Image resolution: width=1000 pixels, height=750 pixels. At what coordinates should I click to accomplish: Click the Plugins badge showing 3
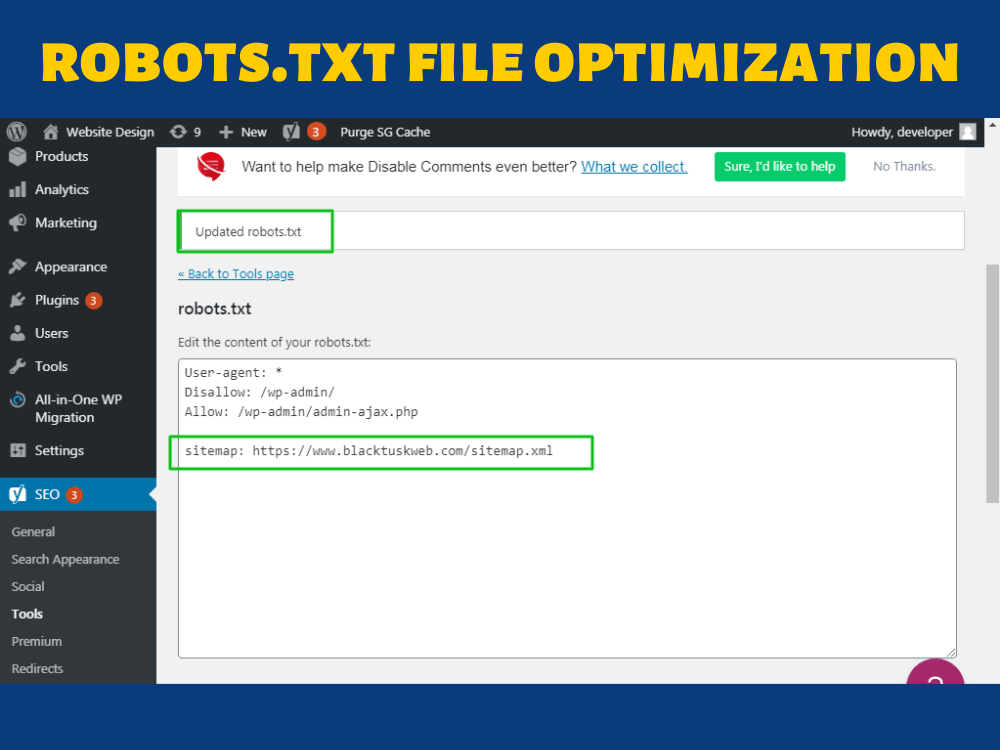coord(93,300)
